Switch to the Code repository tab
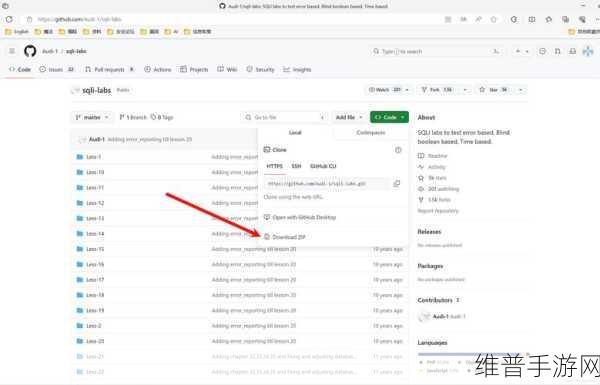This screenshot has width=600, height=385. (x=20, y=70)
